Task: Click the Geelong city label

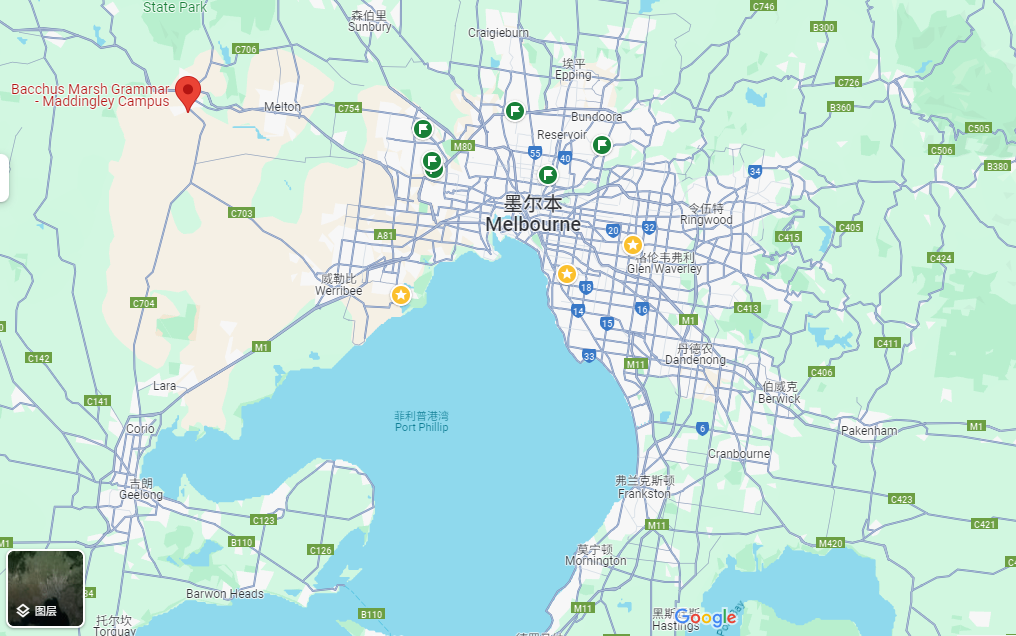Action: [x=140, y=494]
